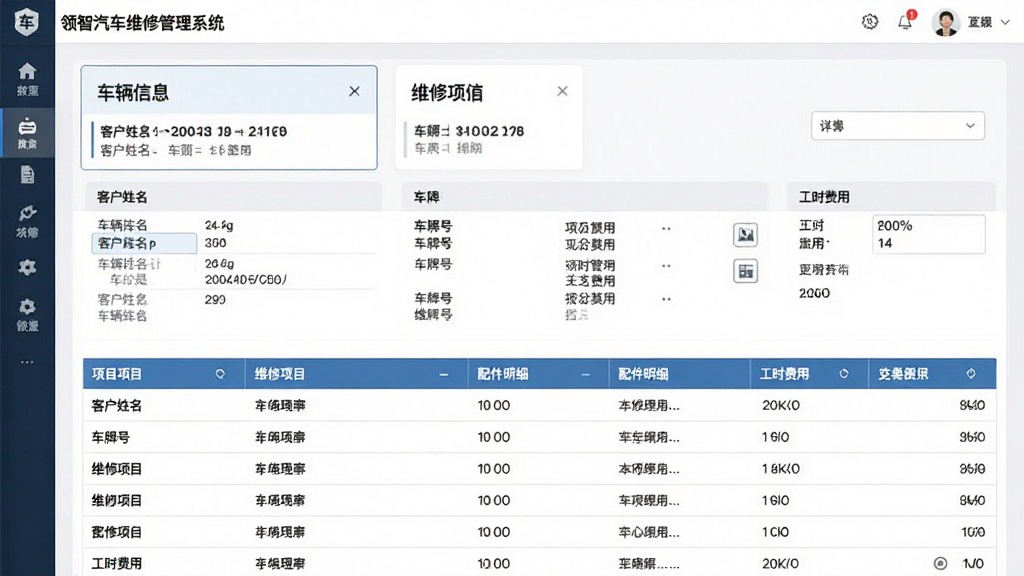The image size is (1024, 576).
Task: Close the 车辆信息 card
Action: click(x=354, y=91)
